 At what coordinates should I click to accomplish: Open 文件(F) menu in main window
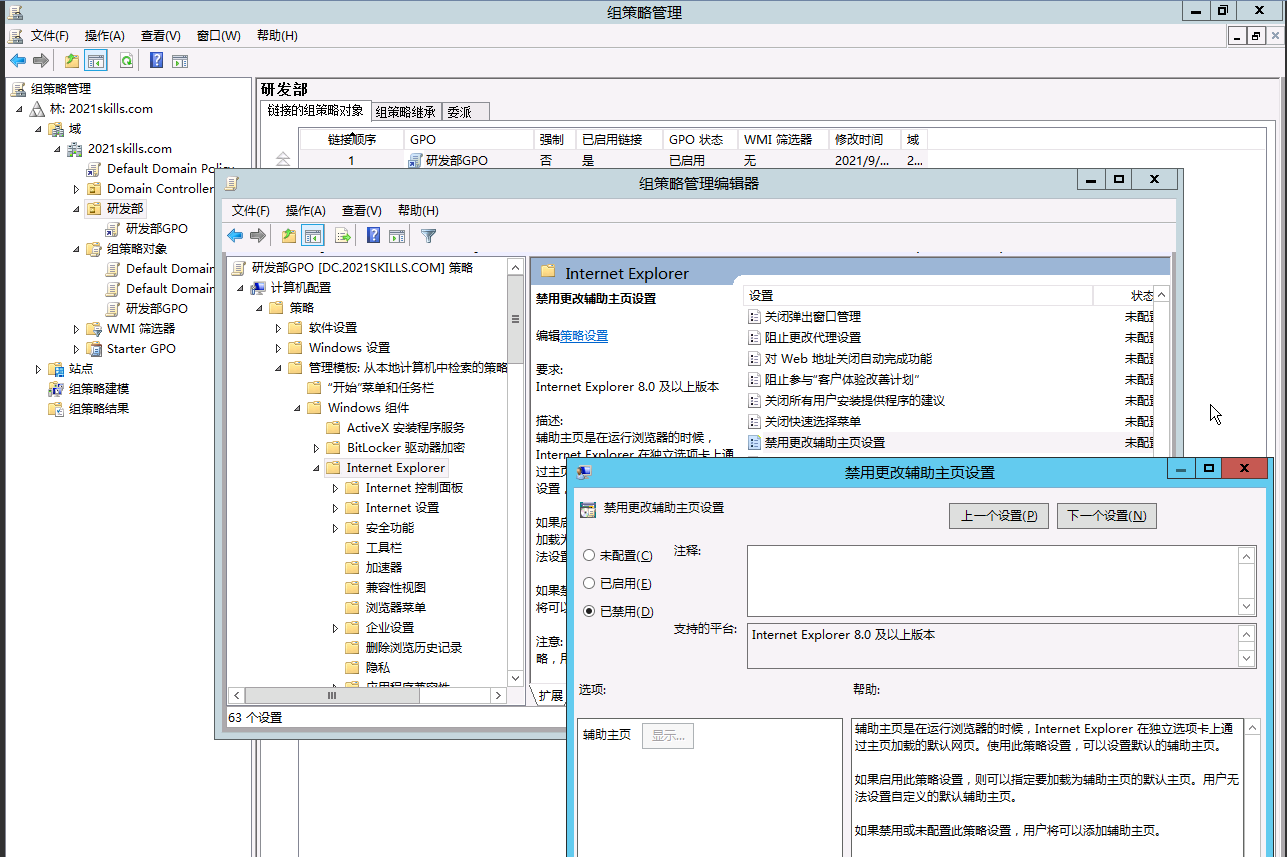click(x=49, y=36)
